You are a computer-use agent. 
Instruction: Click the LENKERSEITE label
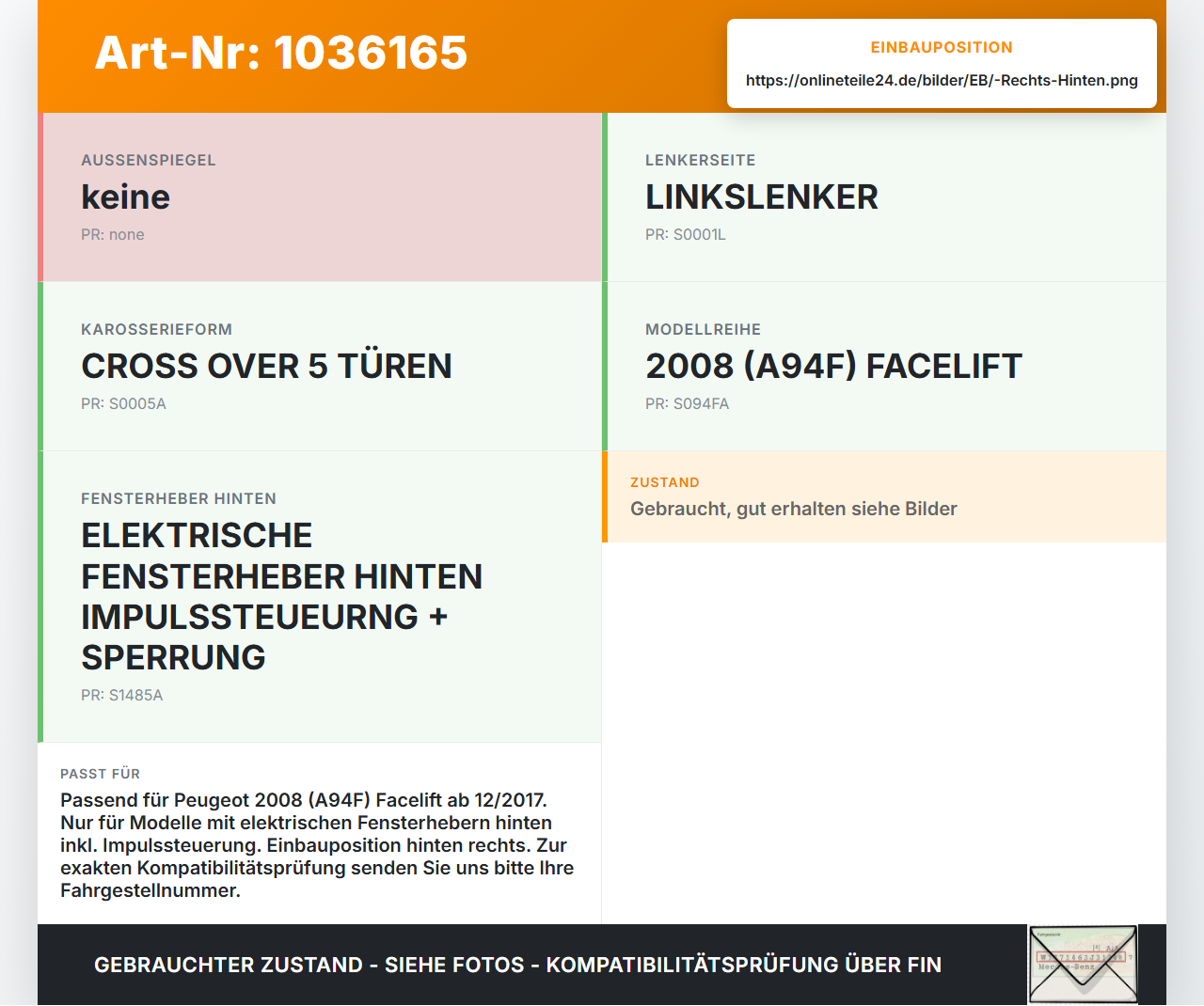click(701, 161)
